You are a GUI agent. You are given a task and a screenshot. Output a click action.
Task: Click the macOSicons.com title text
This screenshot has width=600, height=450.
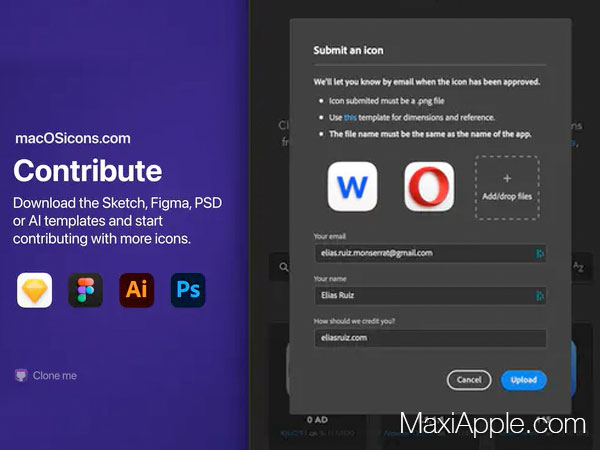[73, 138]
